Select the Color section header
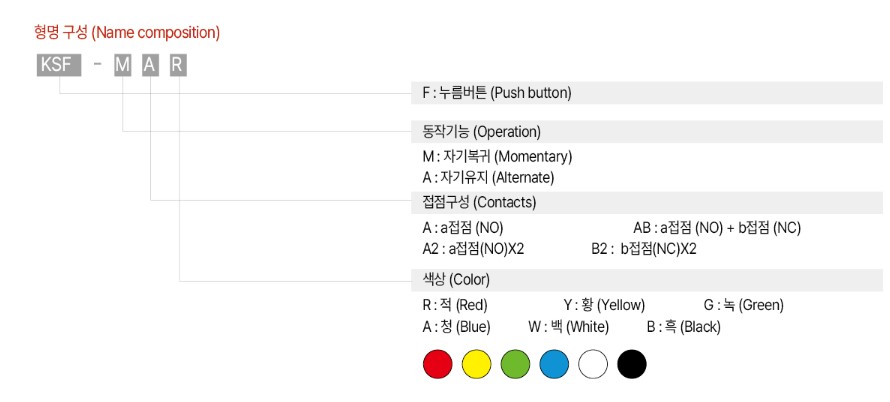Image resolution: width=890 pixels, height=402 pixels. click(x=647, y=280)
